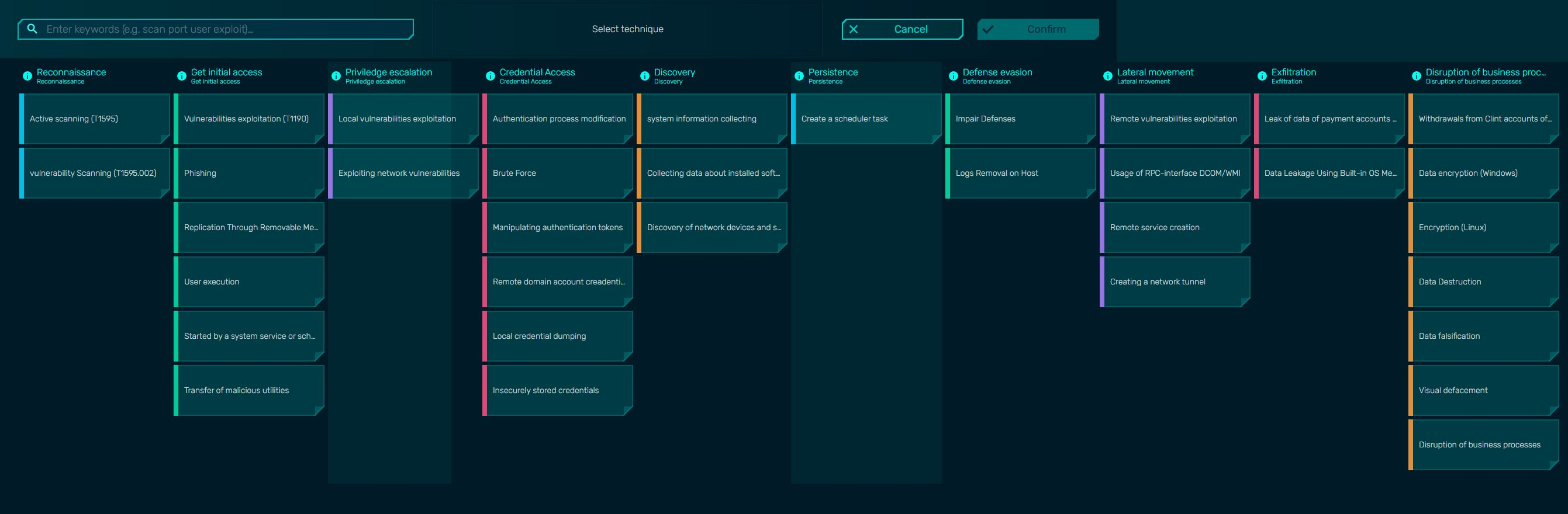Select Create a scheduler task card

click(866, 119)
